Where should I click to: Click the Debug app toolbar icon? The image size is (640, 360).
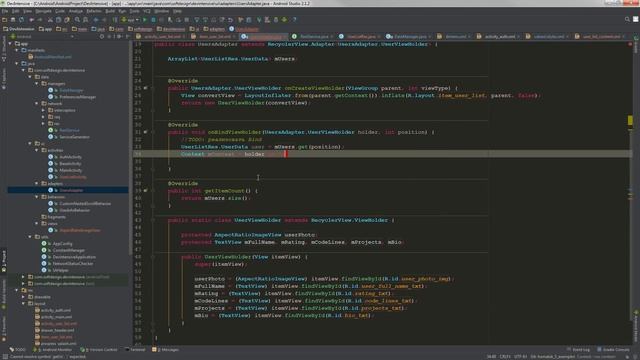[153, 20]
